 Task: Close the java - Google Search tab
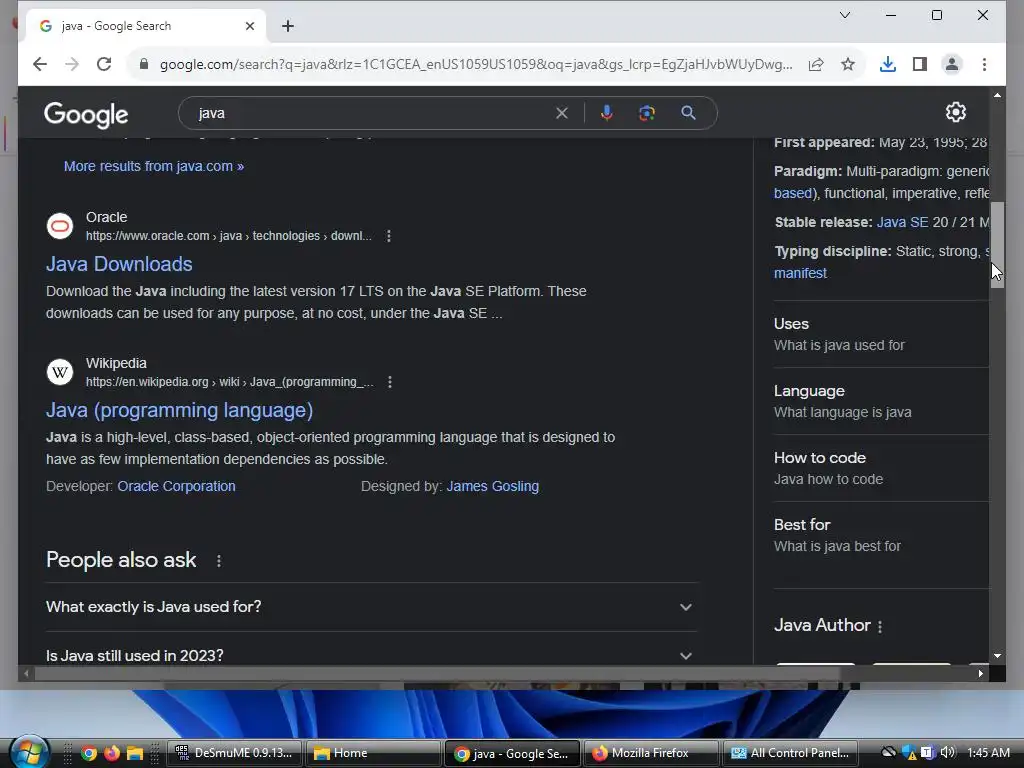coord(249,26)
